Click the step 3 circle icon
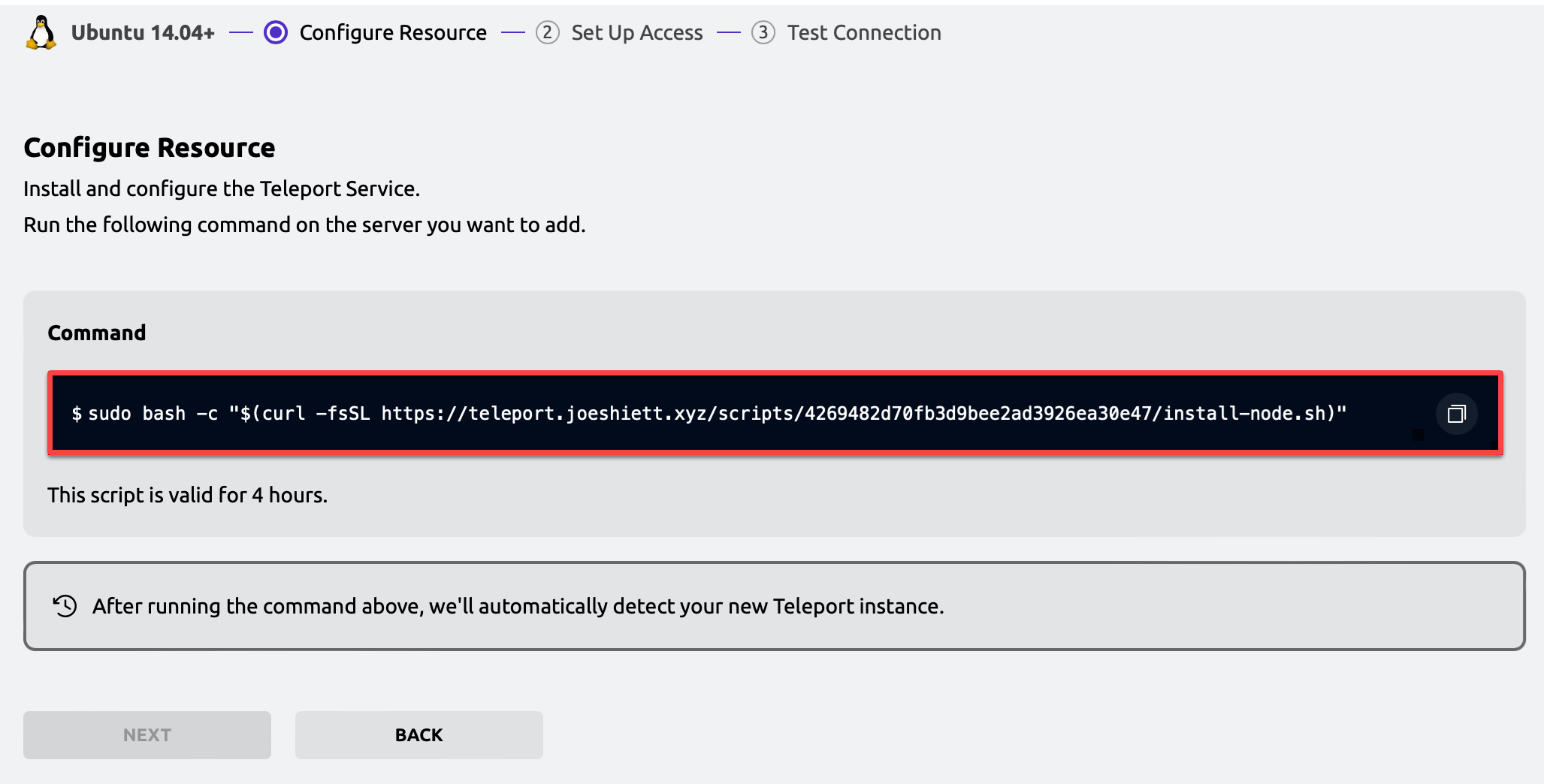 tap(763, 32)
